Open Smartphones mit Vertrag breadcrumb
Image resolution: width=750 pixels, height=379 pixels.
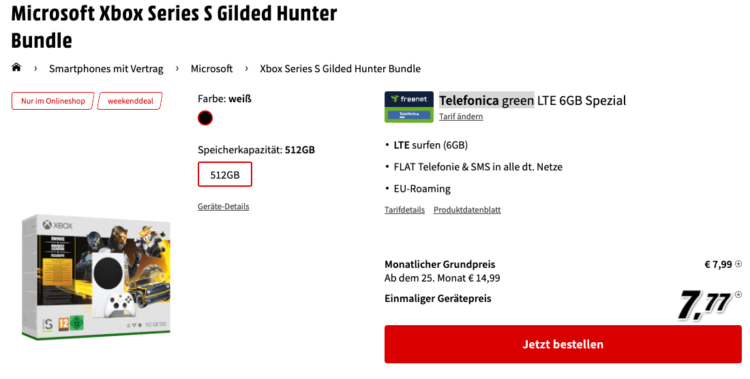pyautogui.click(x=106, y=68)
